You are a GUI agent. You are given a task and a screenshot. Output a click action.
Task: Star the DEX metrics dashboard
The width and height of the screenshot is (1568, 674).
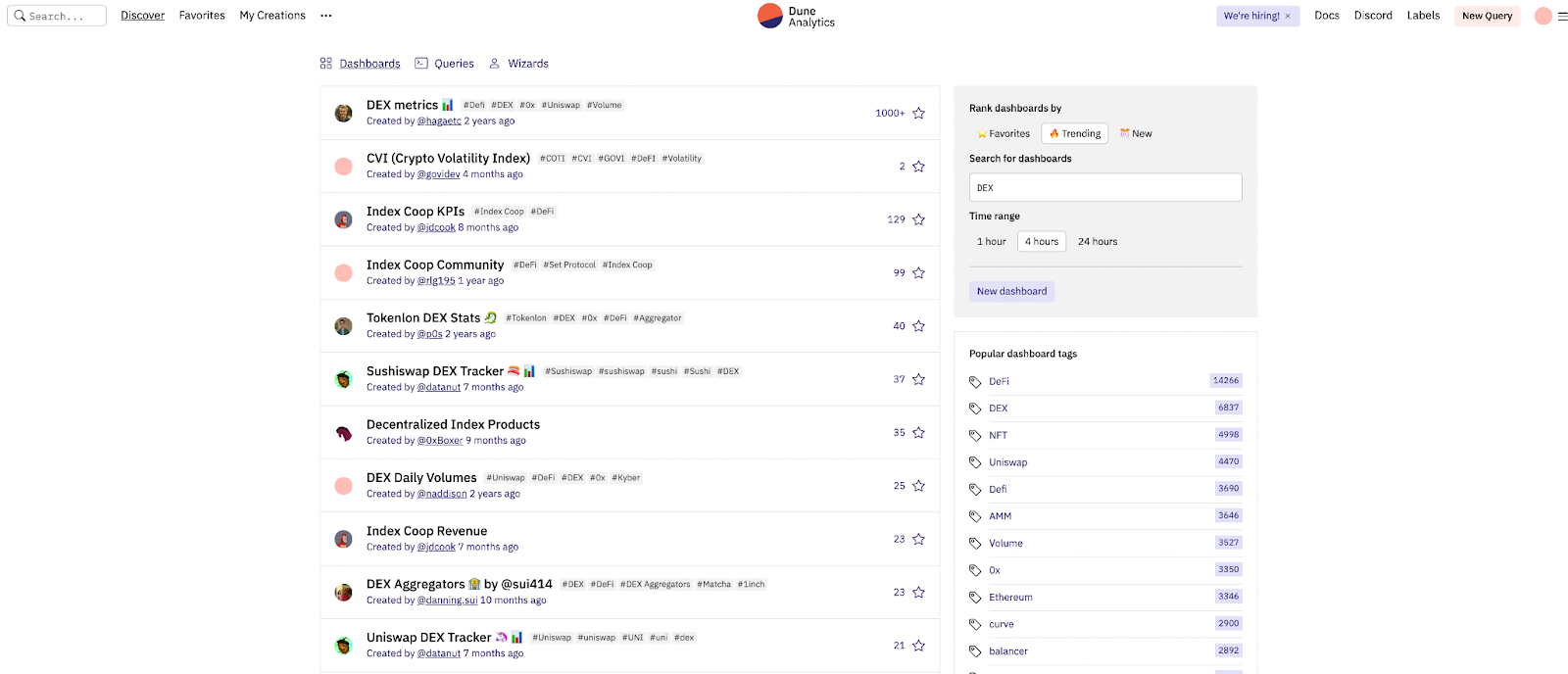(918, 114)
